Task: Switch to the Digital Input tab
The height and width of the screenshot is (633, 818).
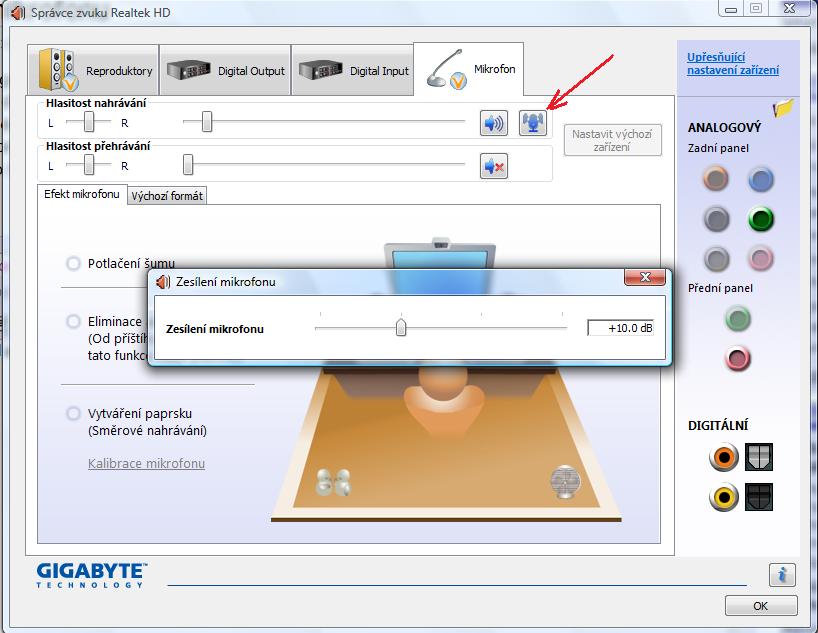Action: point(353,69)
